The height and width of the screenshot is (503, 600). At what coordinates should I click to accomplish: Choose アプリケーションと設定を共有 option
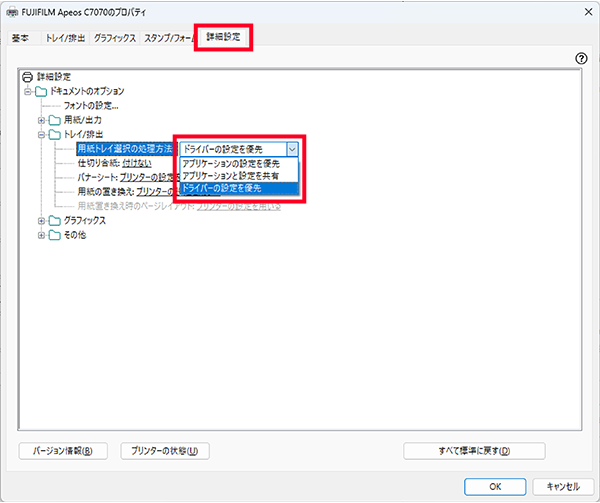[x=239, y=176]
